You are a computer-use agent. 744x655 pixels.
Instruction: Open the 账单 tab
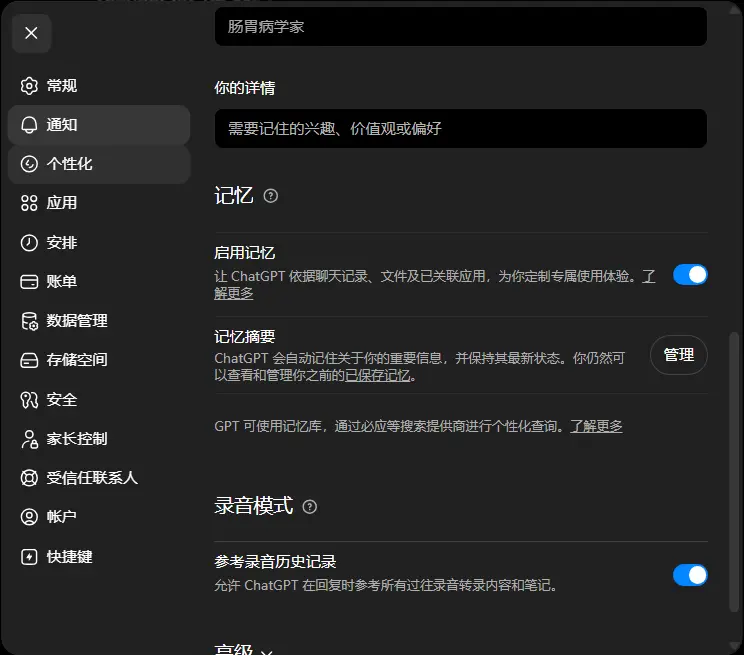[99, 281]
